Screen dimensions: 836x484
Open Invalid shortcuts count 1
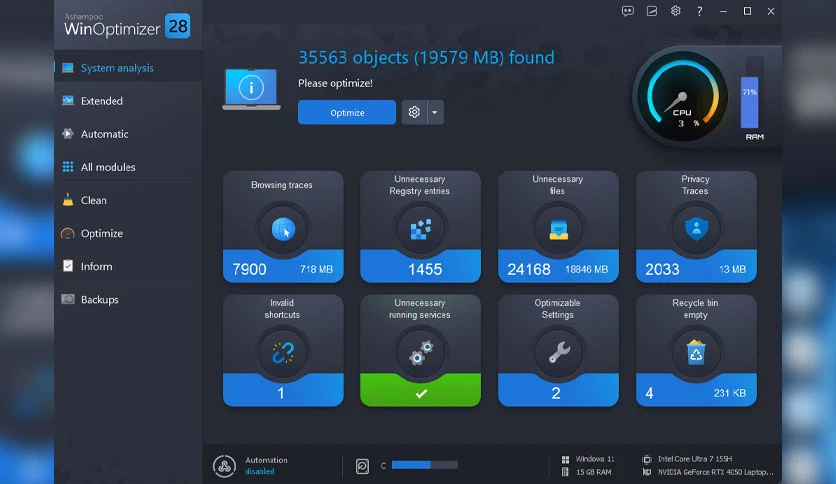point(281,393)
